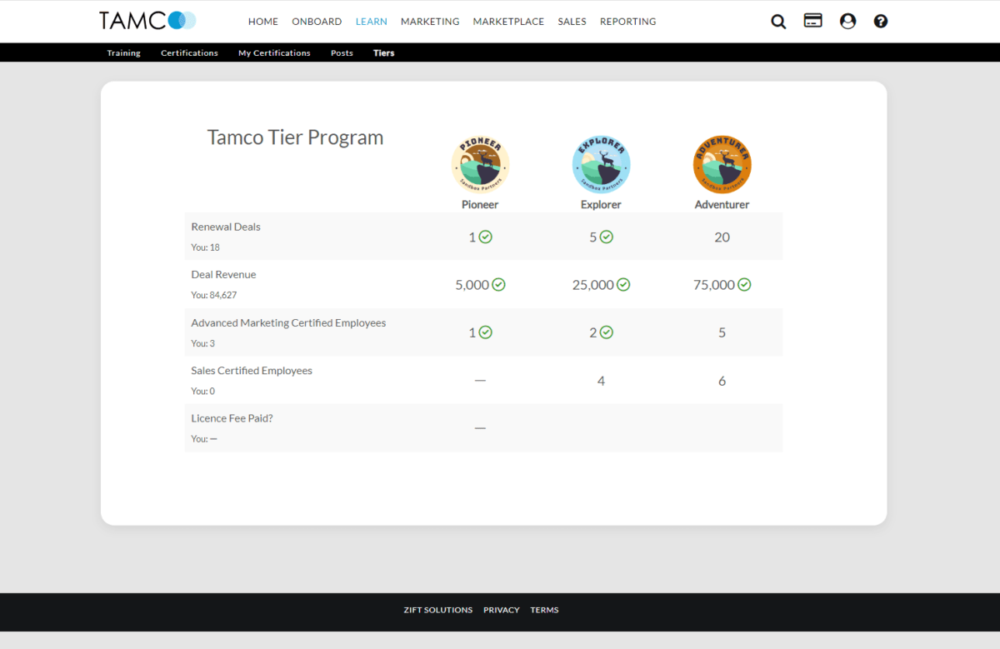
Task: Click the search magnifier icon
Action: (x=778, y=21)
